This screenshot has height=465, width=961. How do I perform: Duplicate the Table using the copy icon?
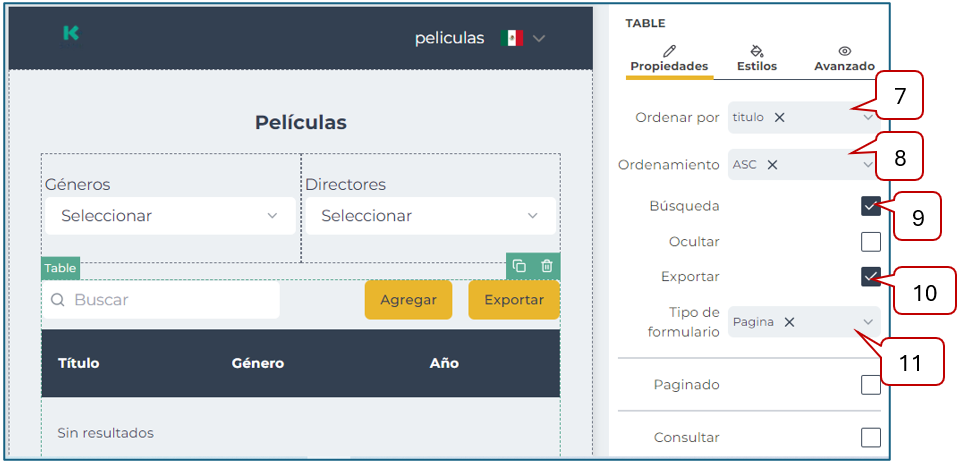(x=519, y=266)
